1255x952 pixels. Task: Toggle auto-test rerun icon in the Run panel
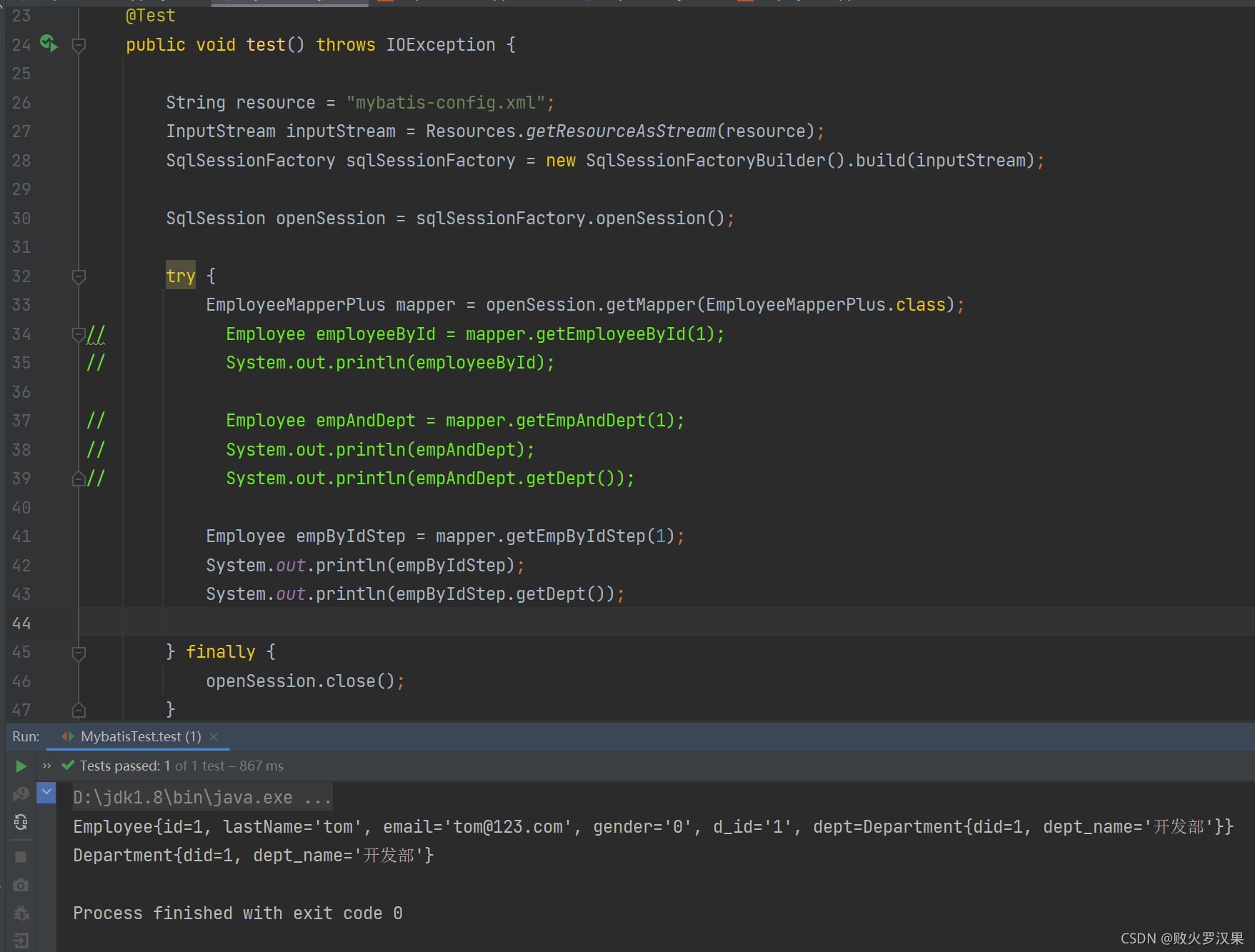[x=21, y=823]
